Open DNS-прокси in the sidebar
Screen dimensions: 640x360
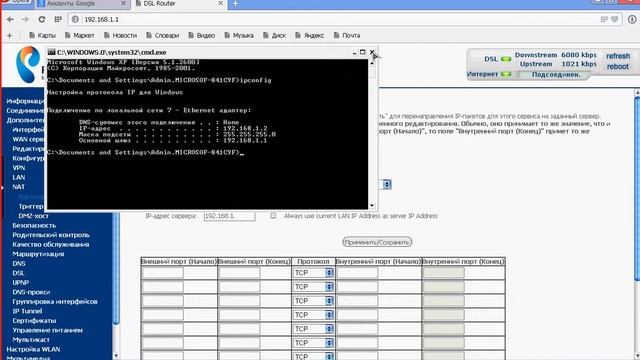[31, 292]
